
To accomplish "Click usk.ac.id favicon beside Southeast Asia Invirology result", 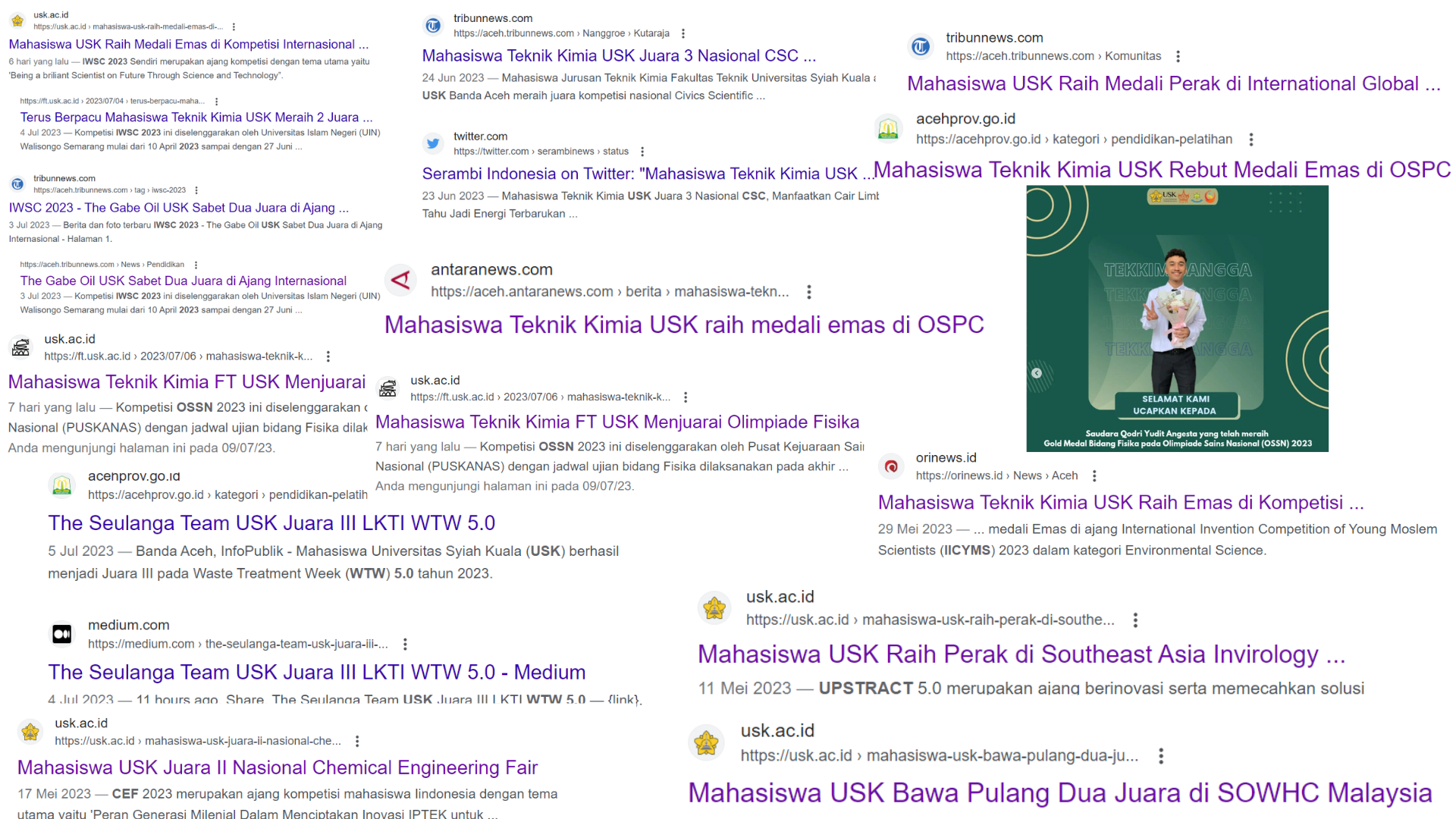I will pos(714,608).
